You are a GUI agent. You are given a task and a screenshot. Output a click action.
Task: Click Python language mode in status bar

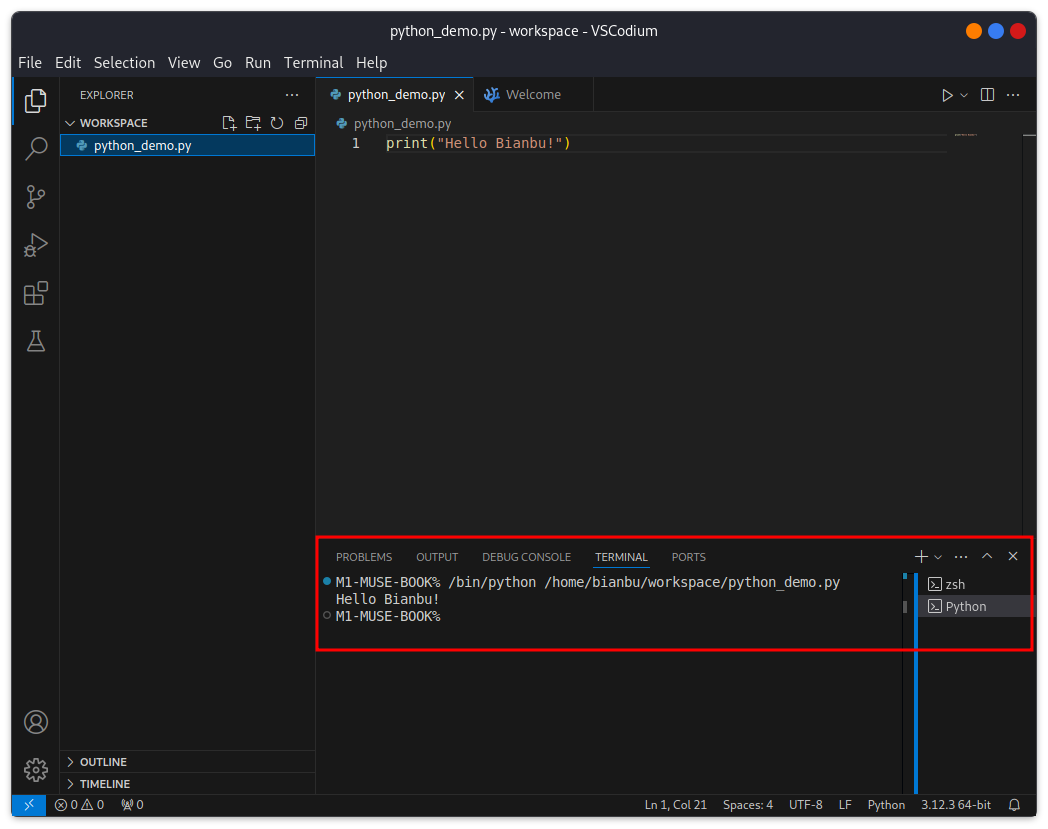tap(886, 805)
